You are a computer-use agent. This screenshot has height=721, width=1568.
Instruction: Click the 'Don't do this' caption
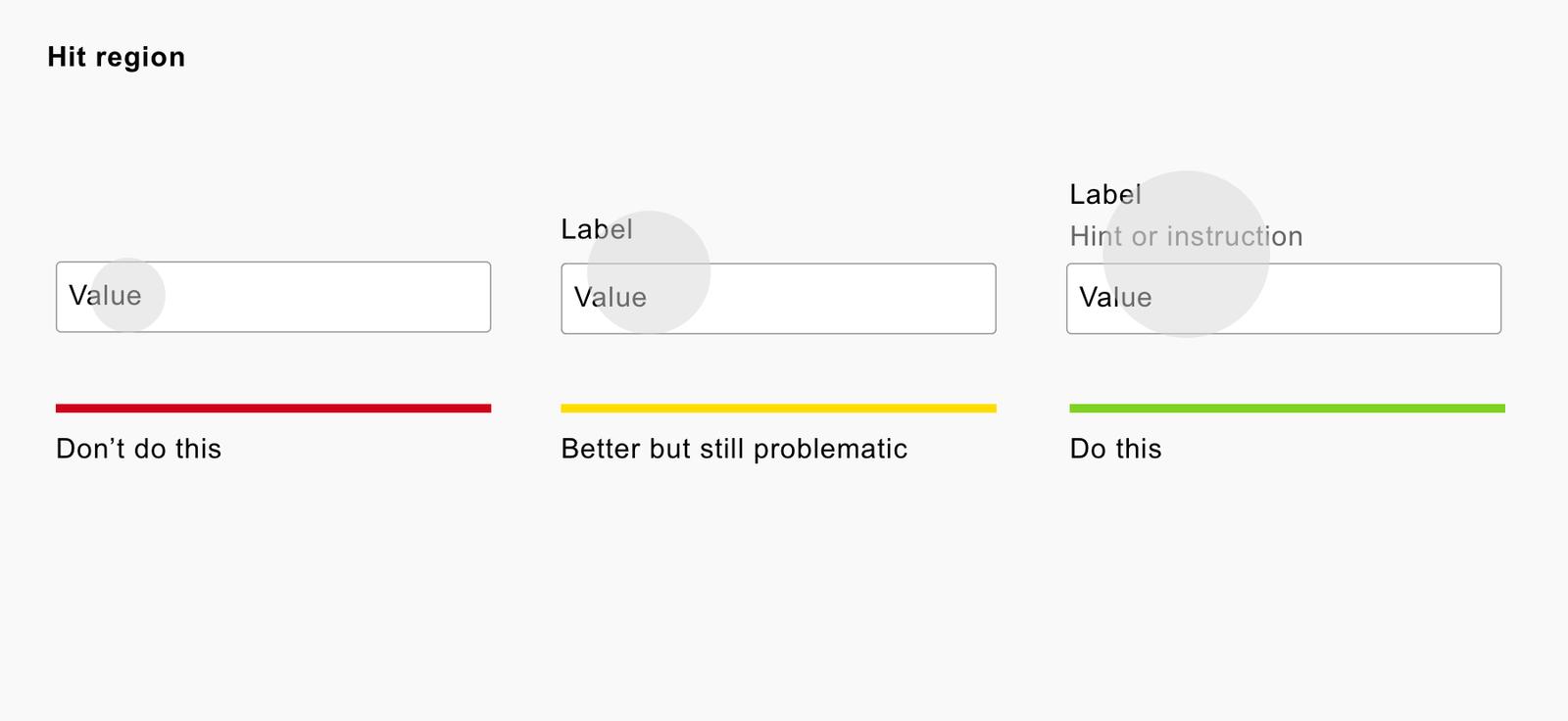(138, 449)
